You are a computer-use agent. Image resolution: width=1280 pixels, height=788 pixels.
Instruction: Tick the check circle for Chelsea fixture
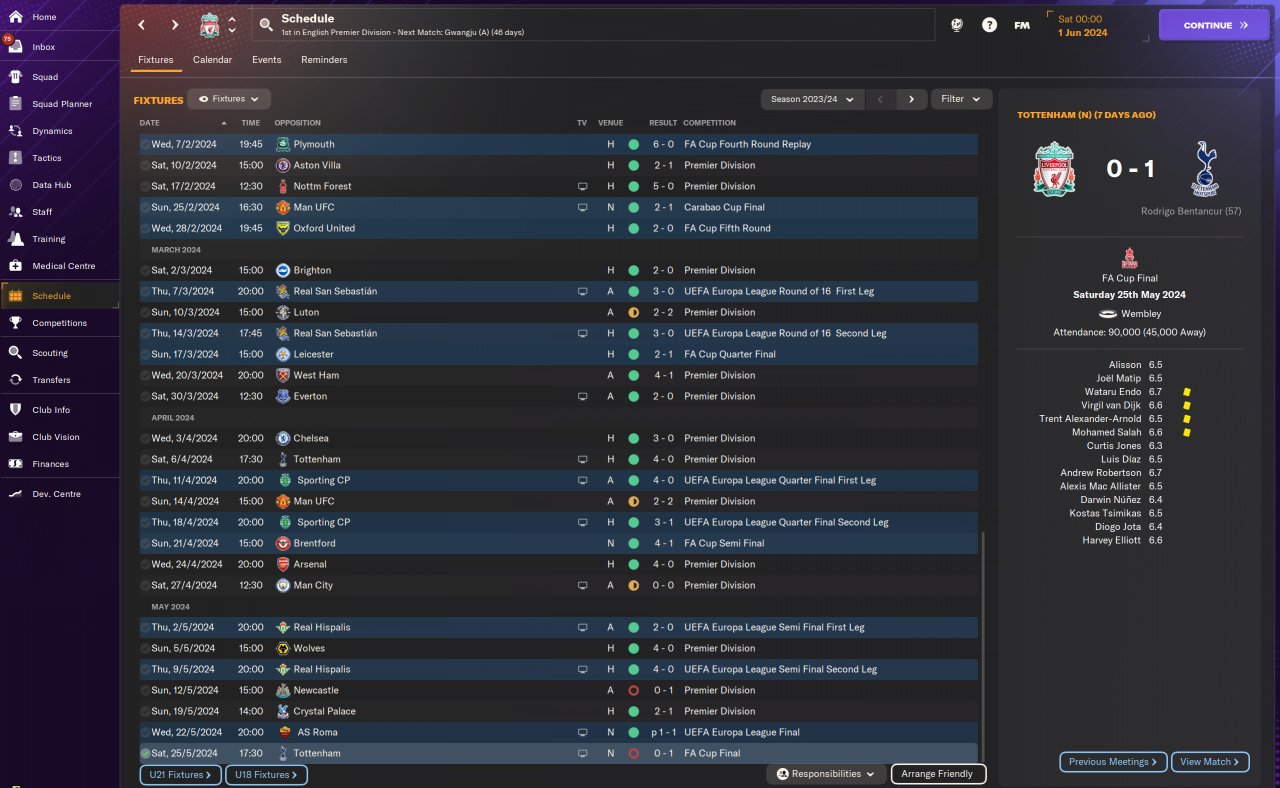[146, 438]
